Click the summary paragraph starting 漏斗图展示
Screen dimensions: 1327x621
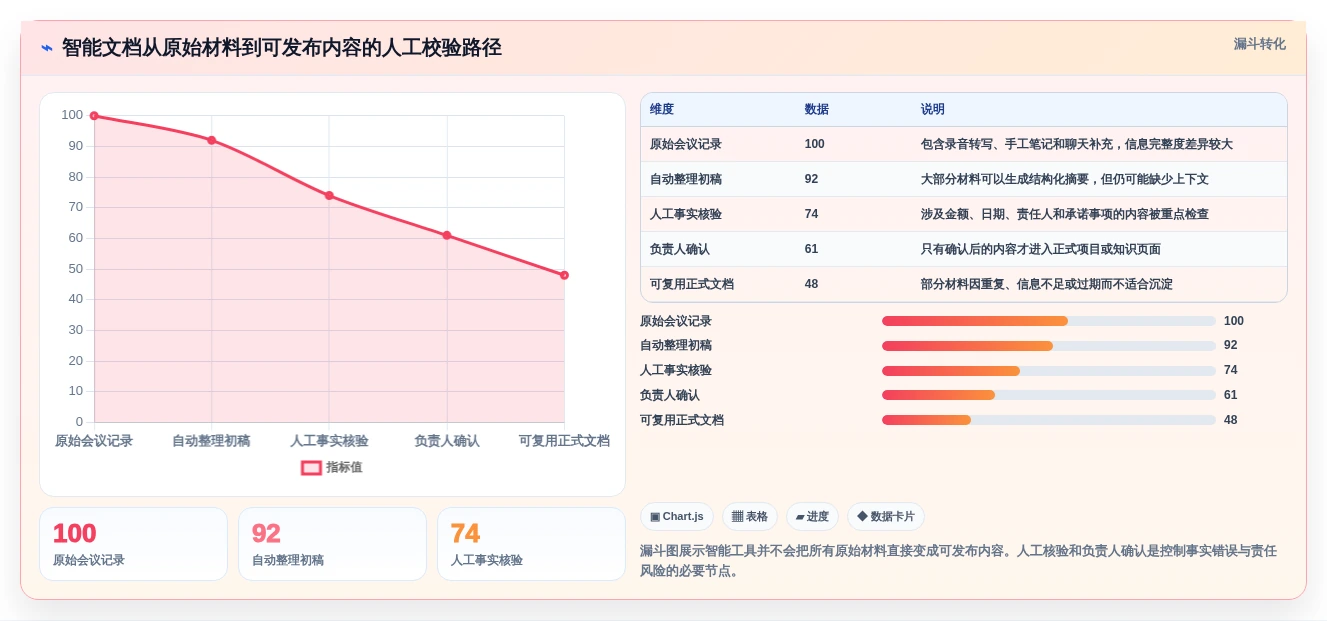(x=958, y=561)
